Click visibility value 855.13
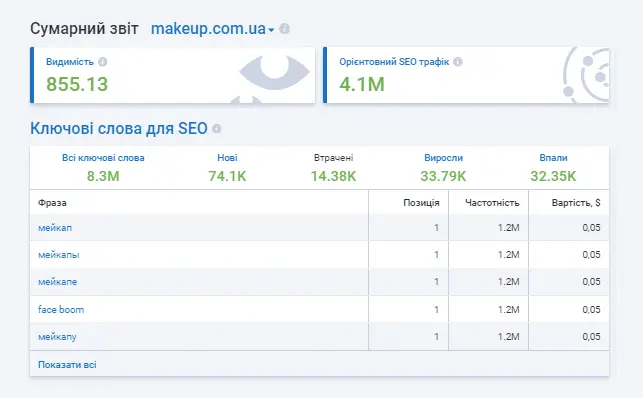The width and height of the screenshot is (643, 398). pyautogui.click(x=77, y=84)
